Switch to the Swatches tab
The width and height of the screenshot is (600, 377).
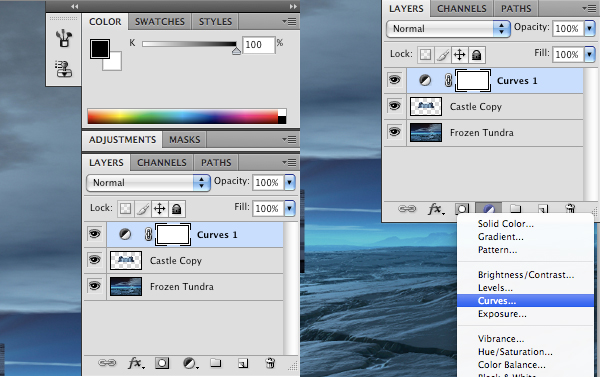click(x=160, y=22)
